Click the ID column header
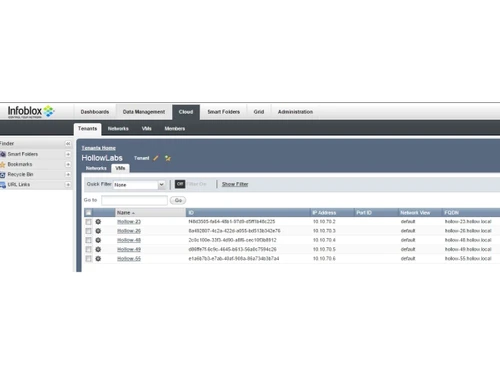Viewport: 500px width, 375px height. pyautogui.click(x=248, y=213)
